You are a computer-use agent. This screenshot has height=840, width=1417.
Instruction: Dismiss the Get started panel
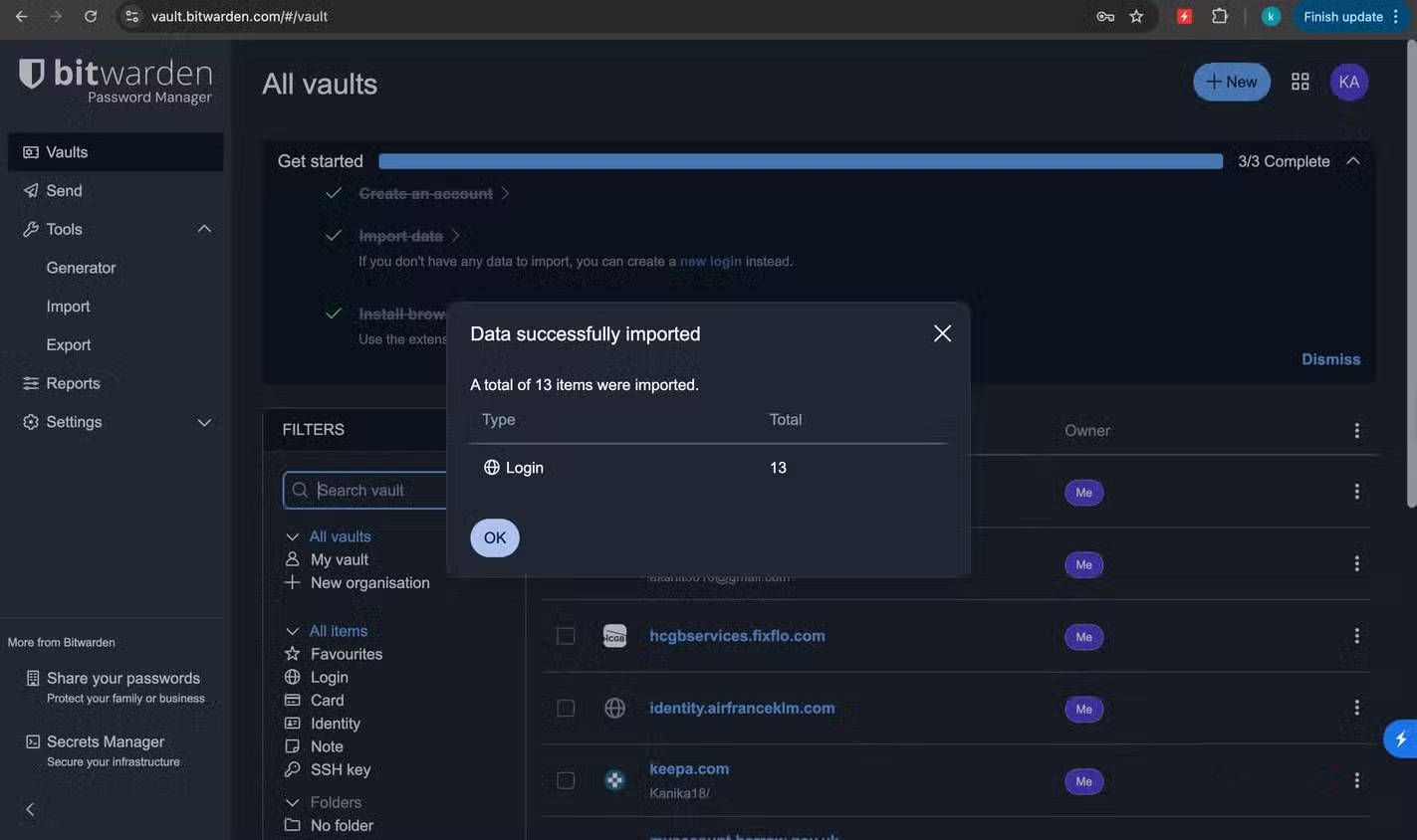point(1330,359)
